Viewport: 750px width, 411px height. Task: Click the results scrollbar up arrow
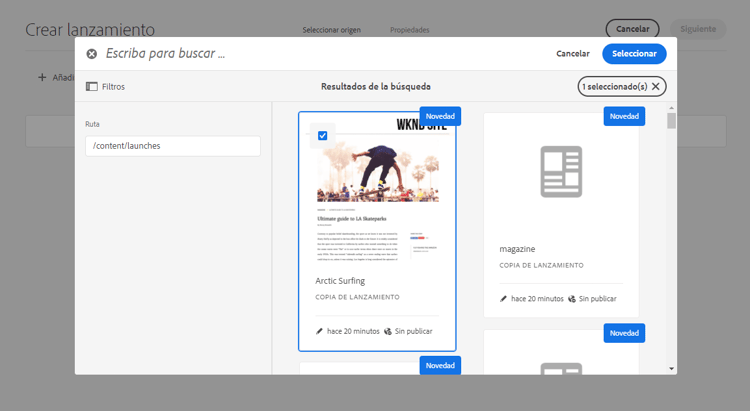pos(672,108)
